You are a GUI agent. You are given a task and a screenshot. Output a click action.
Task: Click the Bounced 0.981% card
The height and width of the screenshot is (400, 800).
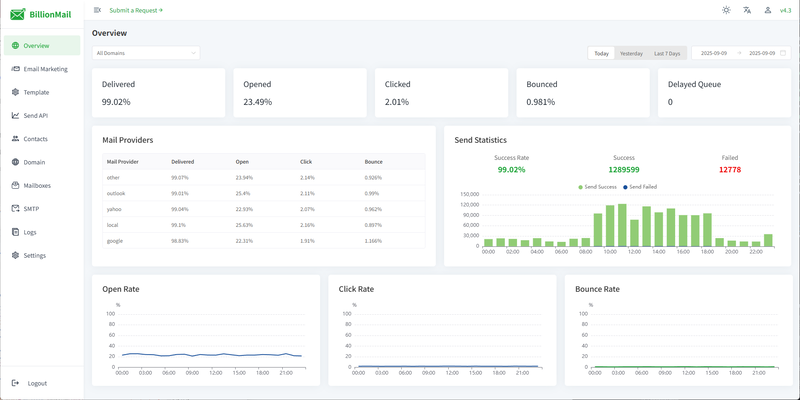coord(583,93)
